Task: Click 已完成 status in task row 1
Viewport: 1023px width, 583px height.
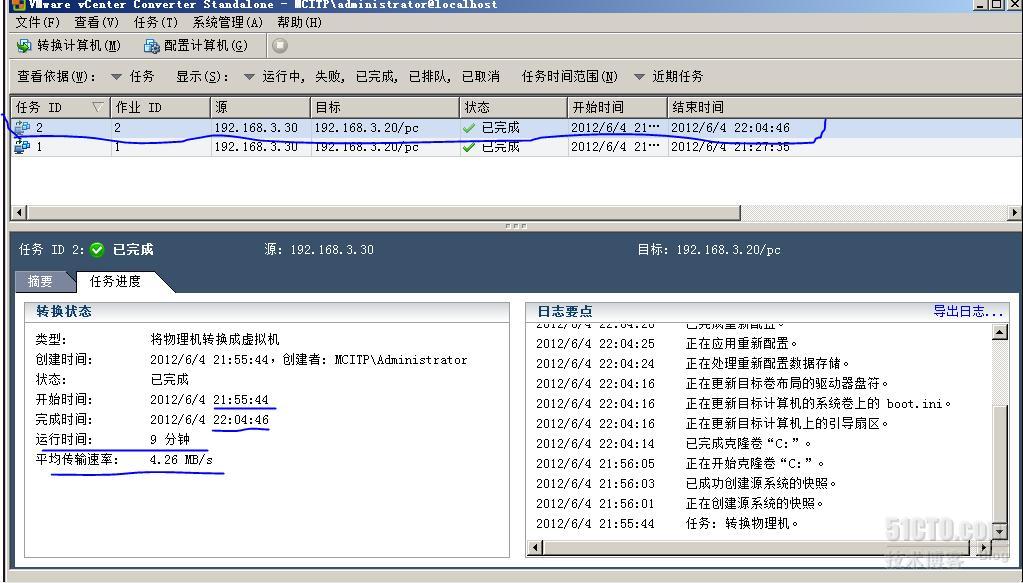Action: pos(500,147)
